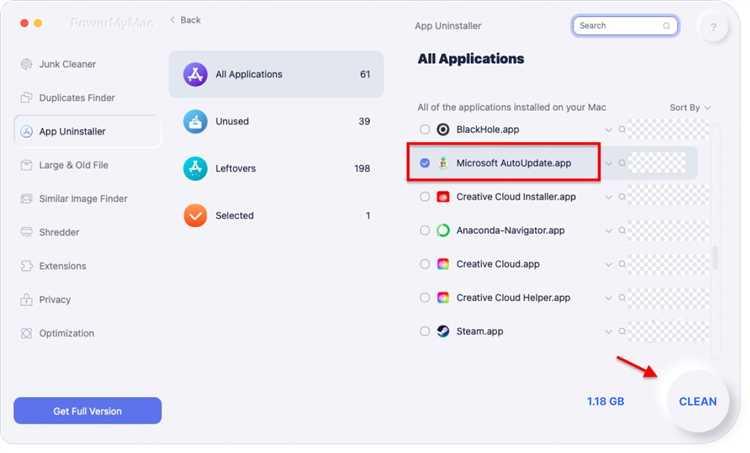
Task: Click the Anaconda-Navigator.app green ring icon
Action: [443, 231]
